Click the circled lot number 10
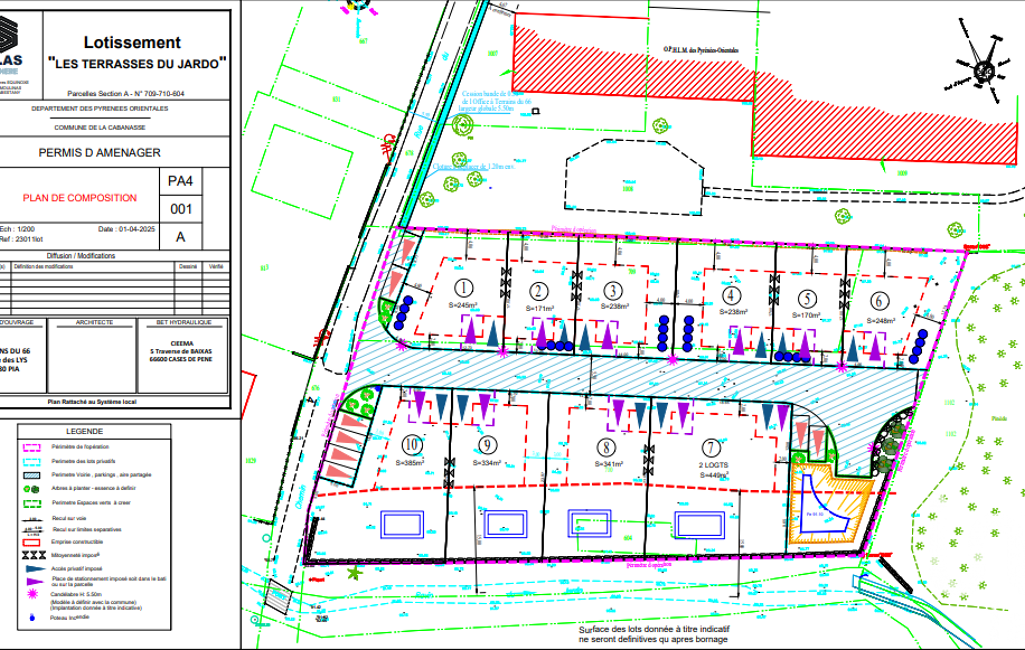This screenshot has height=650, width=1025. (410, 444)
